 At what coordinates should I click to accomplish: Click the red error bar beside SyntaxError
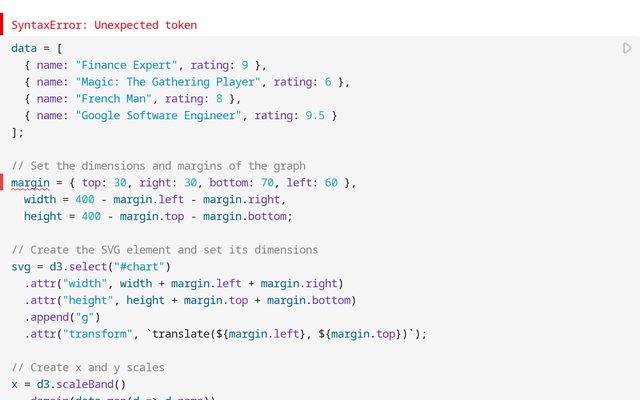(x=2, y=25)
